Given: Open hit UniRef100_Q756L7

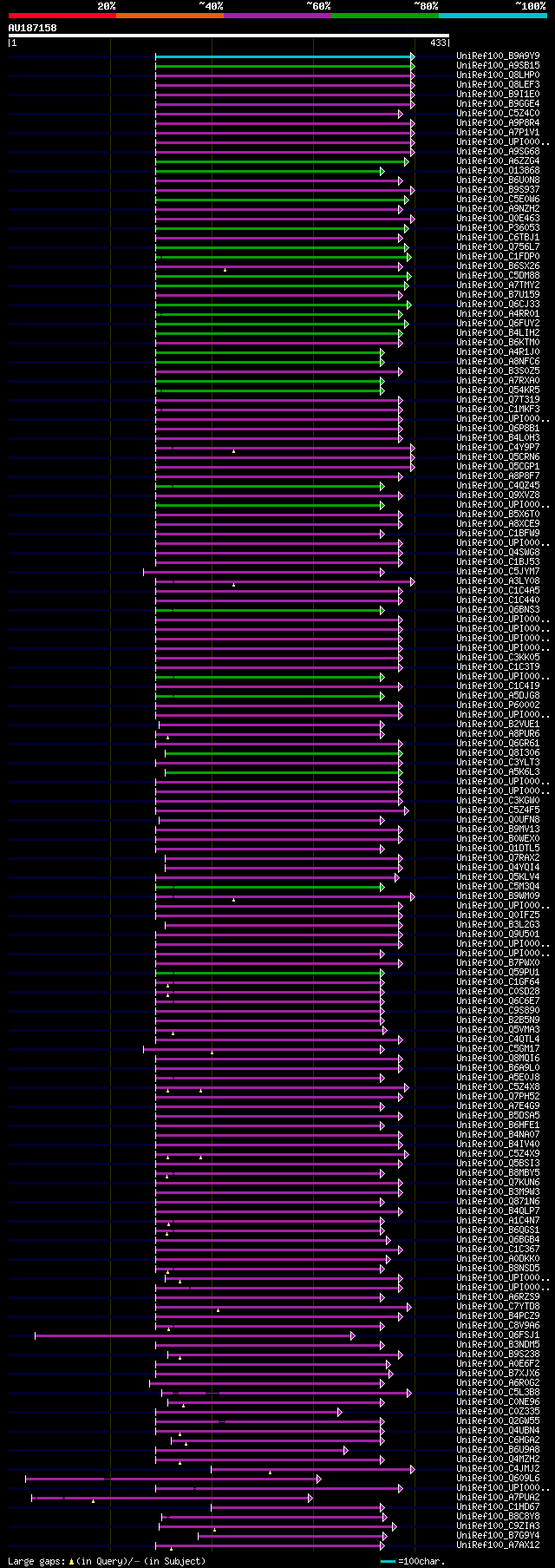Looking at the screenshot, I should pos(498,247).
